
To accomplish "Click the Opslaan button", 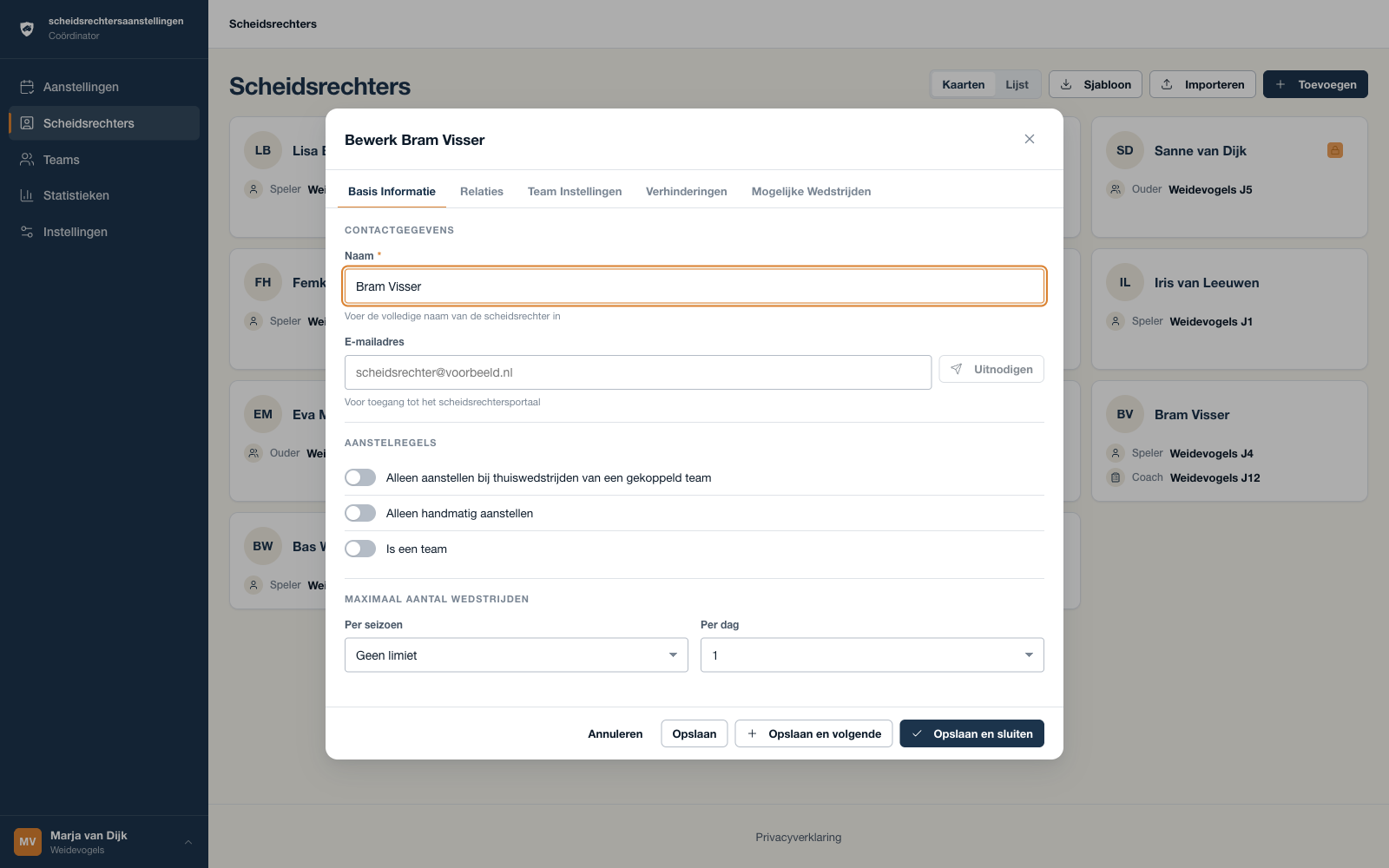I will click(x=694, y=733).
